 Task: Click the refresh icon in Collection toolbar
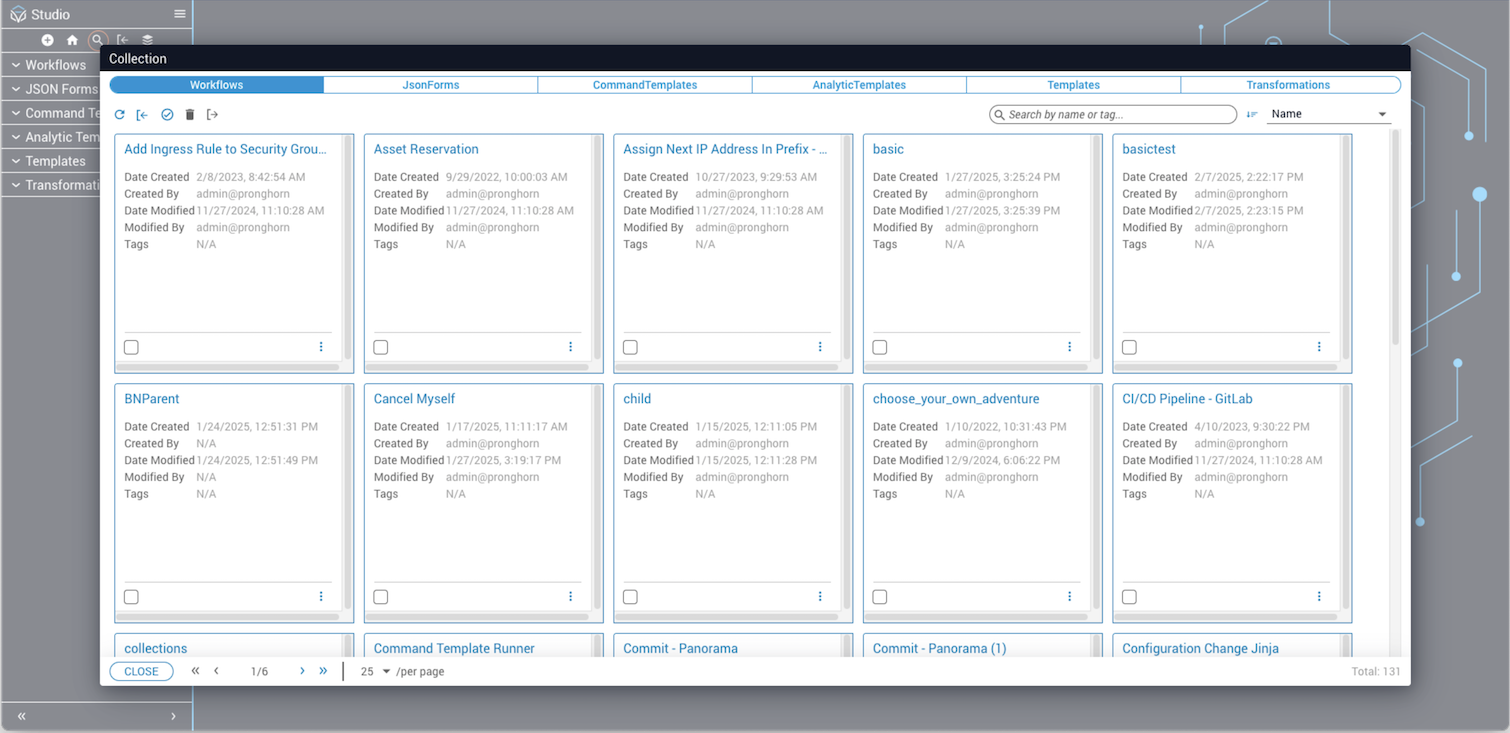click(x=120, y=115)
